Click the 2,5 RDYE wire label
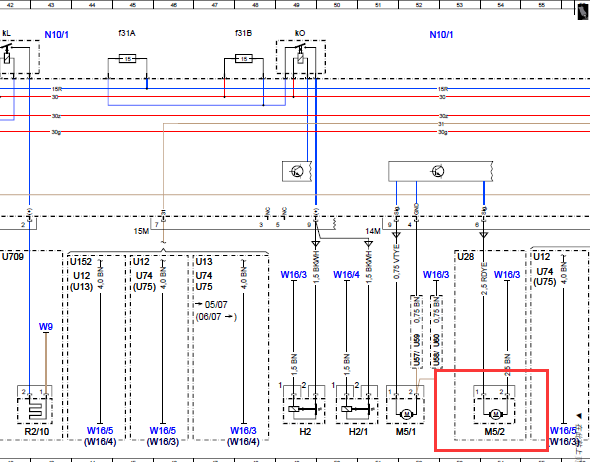 [484, 279]
